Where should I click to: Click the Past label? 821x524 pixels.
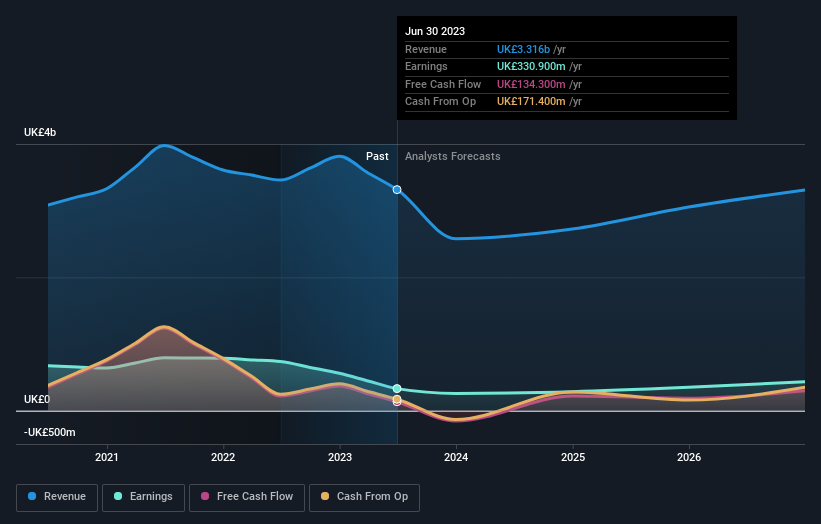click(x=377, y=156)
